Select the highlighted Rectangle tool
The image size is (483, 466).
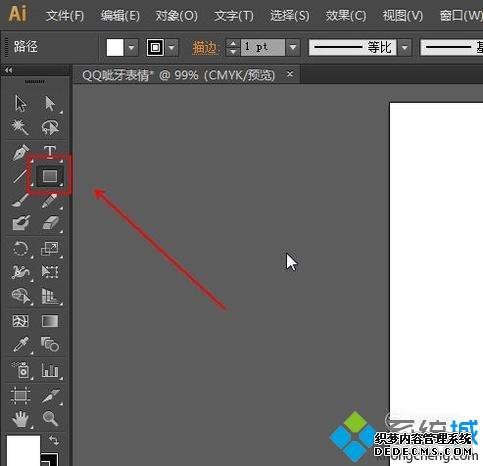pyautogui.click(x=50, y=175)
